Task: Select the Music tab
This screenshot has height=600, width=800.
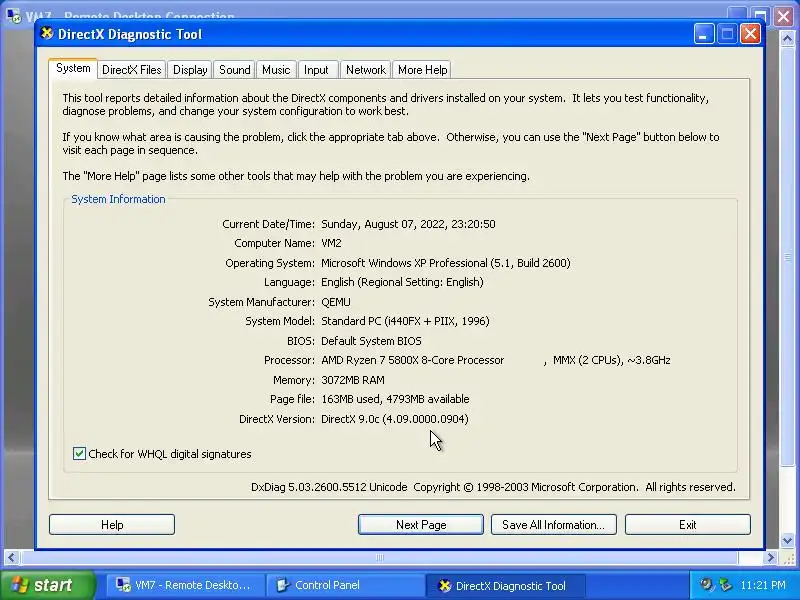Action: tap(276, 70)
